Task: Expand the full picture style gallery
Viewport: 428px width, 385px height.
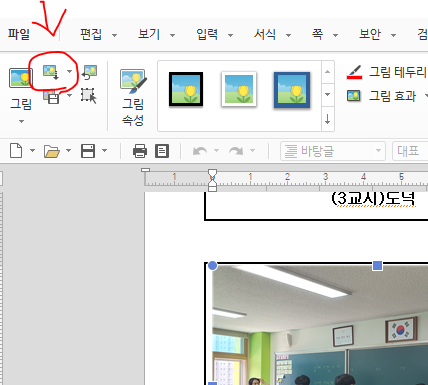Action: tap(328, 119)
